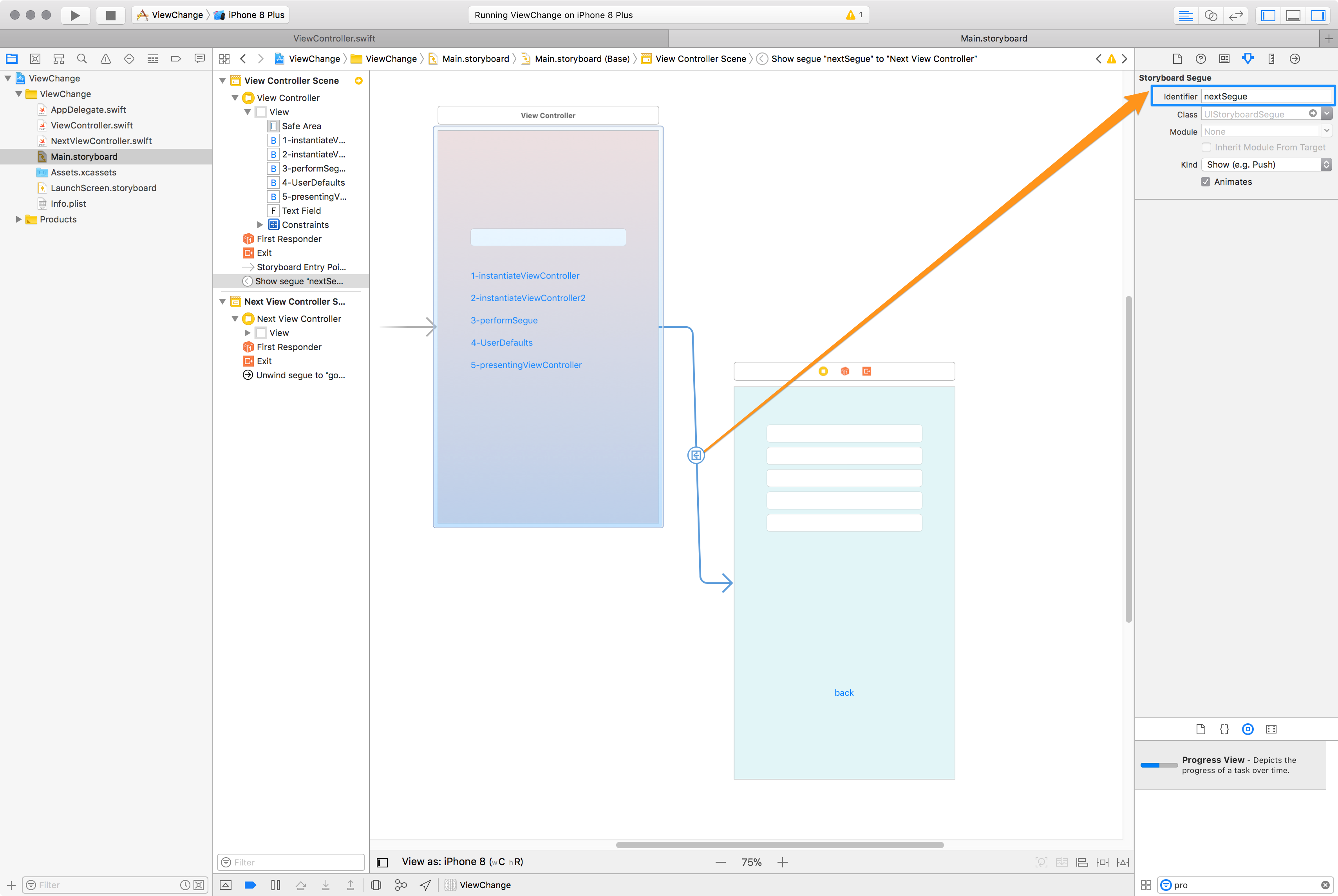This screenshot has width=1338, height=896.
Task: Open the Size inspector ruler icon
Action: (1271, 58)
